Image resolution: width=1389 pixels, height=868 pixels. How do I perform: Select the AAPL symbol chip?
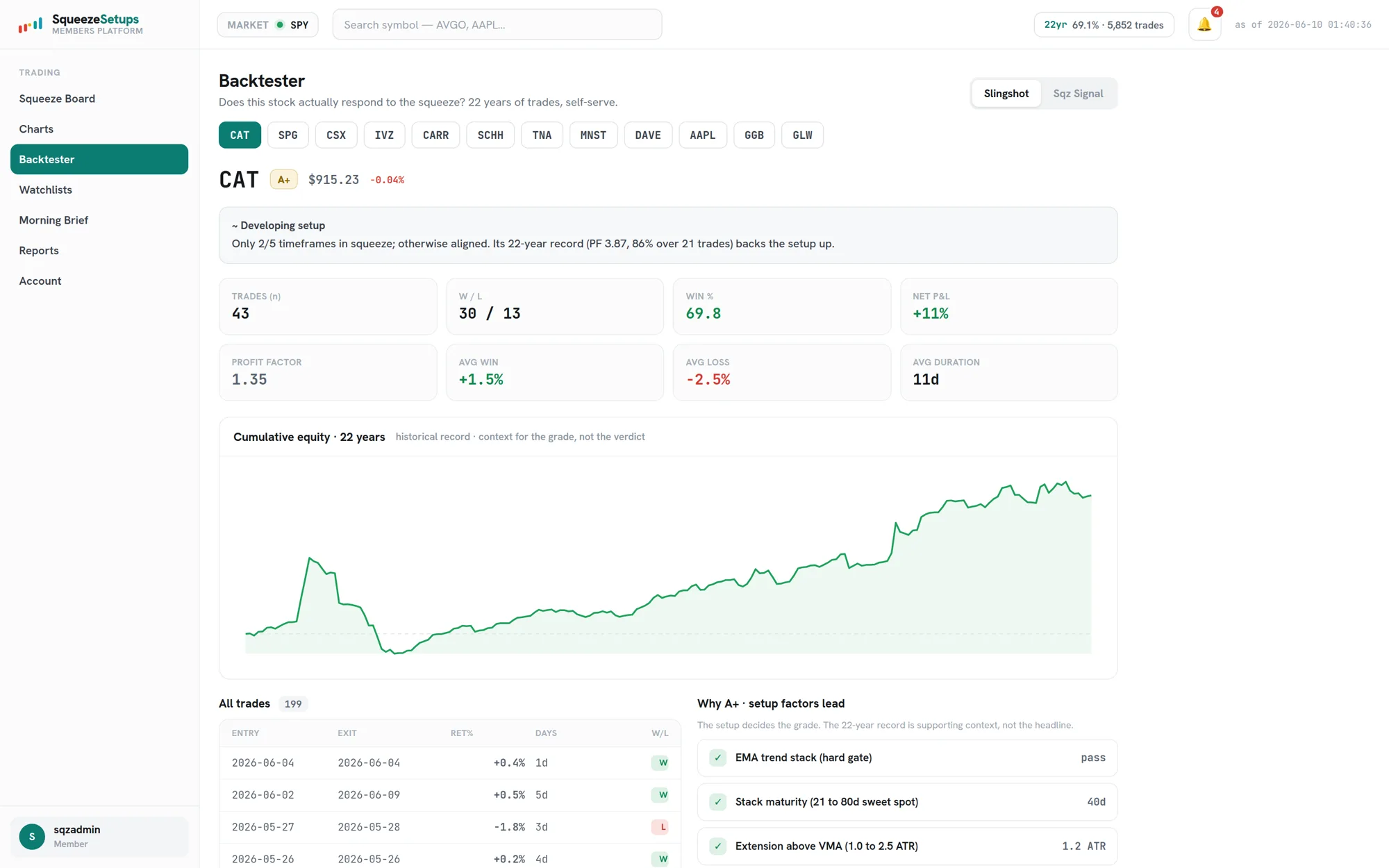tap(703, 135)
